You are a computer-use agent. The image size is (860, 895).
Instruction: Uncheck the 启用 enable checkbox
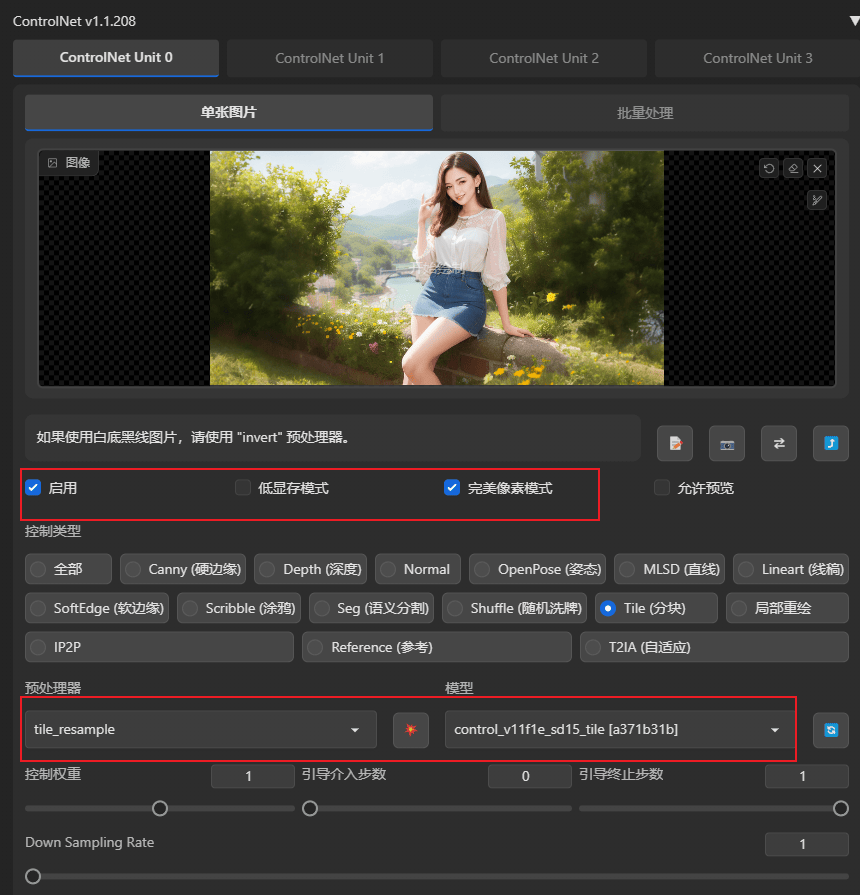[33, 488]
